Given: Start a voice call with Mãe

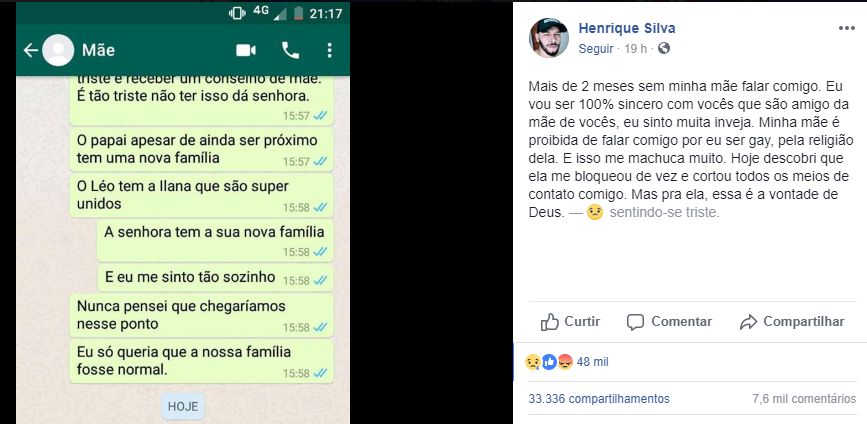Looking at the screenshot, I should pos(291,50).
